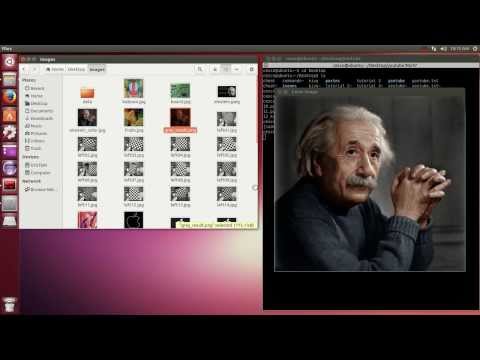Image resolution: width=480 pixels, height=360 pixels.
Task: Go back in Files navigation
Action: coord(24,69)
